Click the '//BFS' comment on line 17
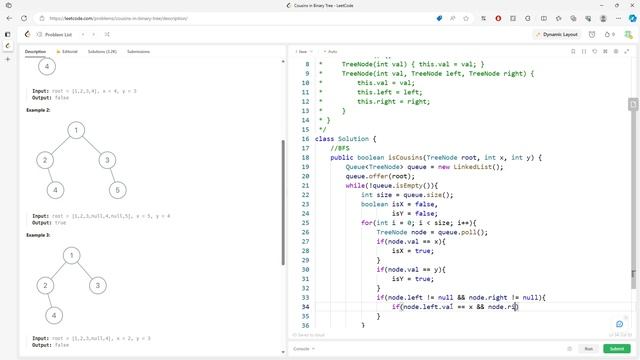Image resolution: width=640 pixels, height=360 pixels. (x=340, y=148)
